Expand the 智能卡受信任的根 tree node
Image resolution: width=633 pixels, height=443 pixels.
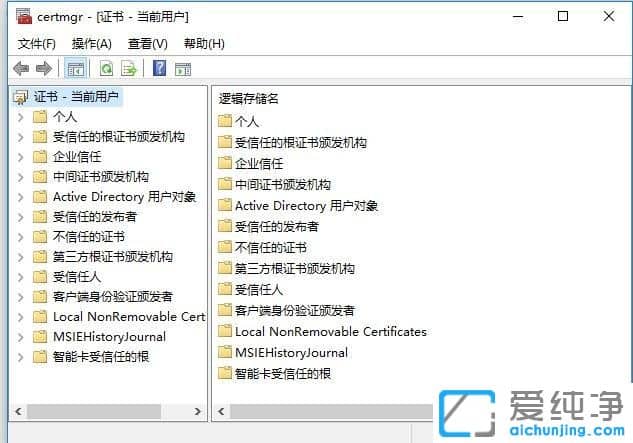[21, 357]
